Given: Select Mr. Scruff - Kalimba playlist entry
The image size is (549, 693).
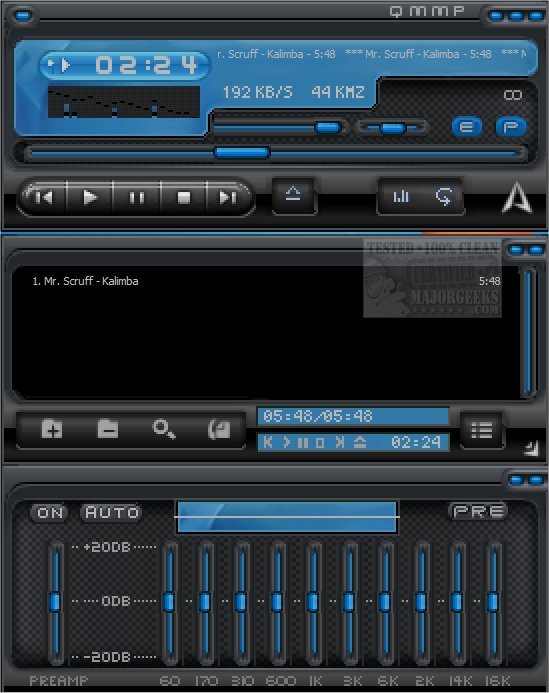Looking at the screenshot, I should point(265,281).
